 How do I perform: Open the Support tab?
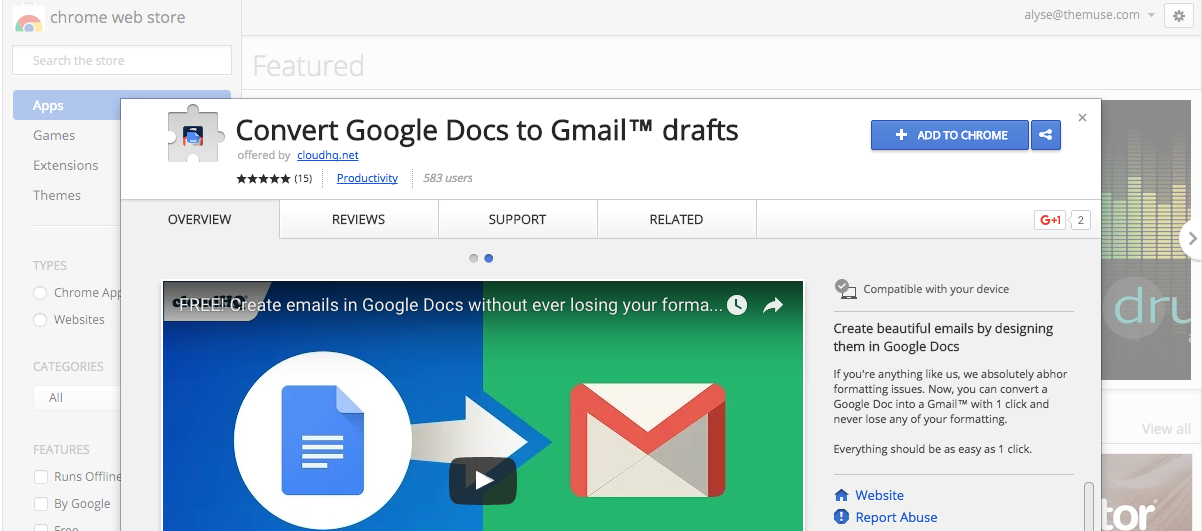[517, 219]
